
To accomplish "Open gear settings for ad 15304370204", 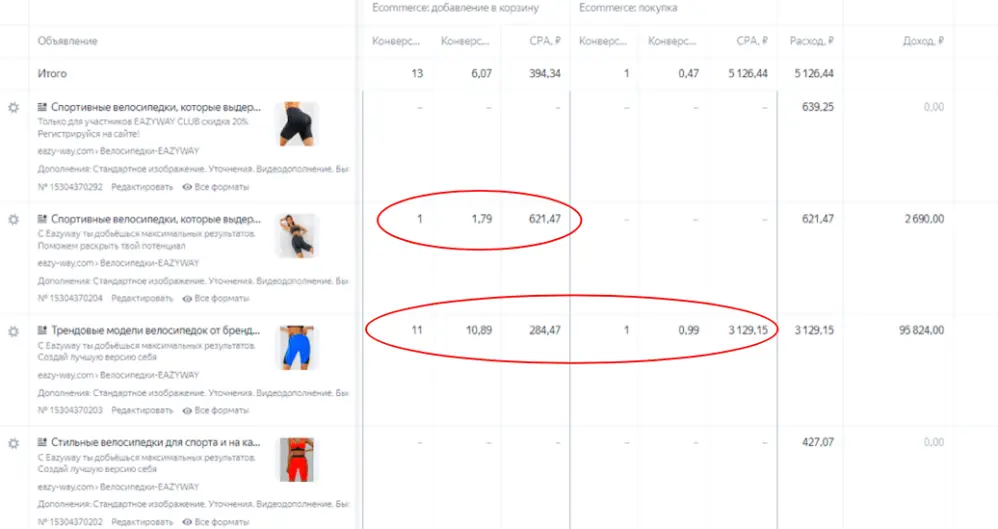I will pyautogui.click(x=13, y=219).
